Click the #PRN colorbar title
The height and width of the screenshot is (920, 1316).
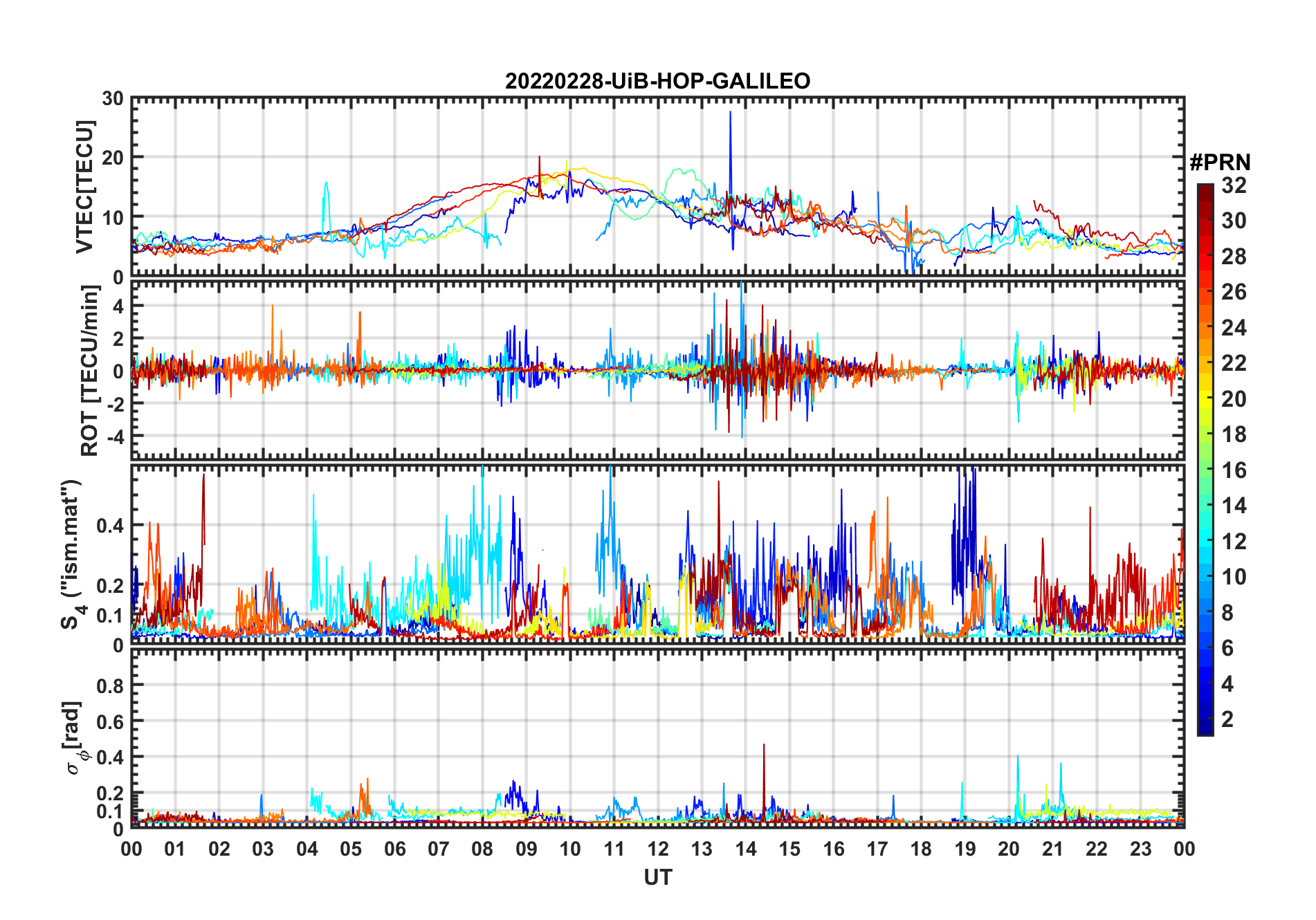(x=1220, y=163)
